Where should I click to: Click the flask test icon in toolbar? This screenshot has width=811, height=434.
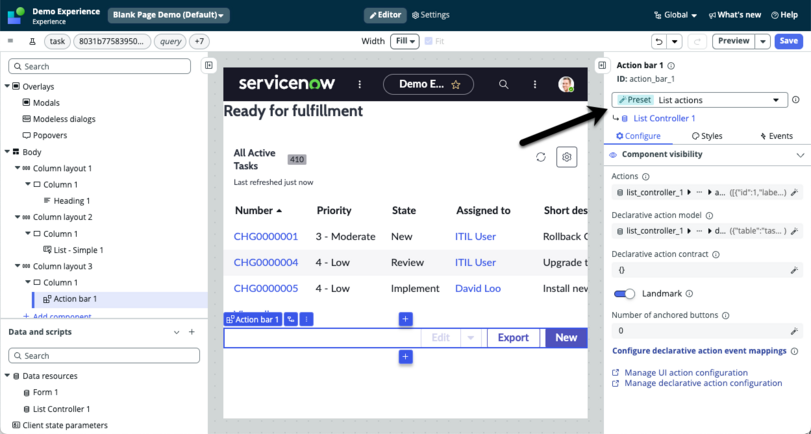tap(32, 41)
